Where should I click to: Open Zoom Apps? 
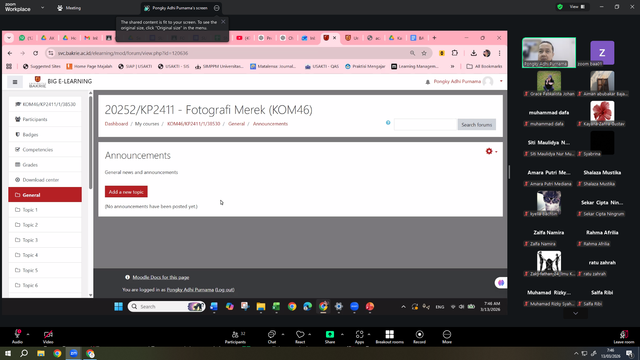point(359,337)
